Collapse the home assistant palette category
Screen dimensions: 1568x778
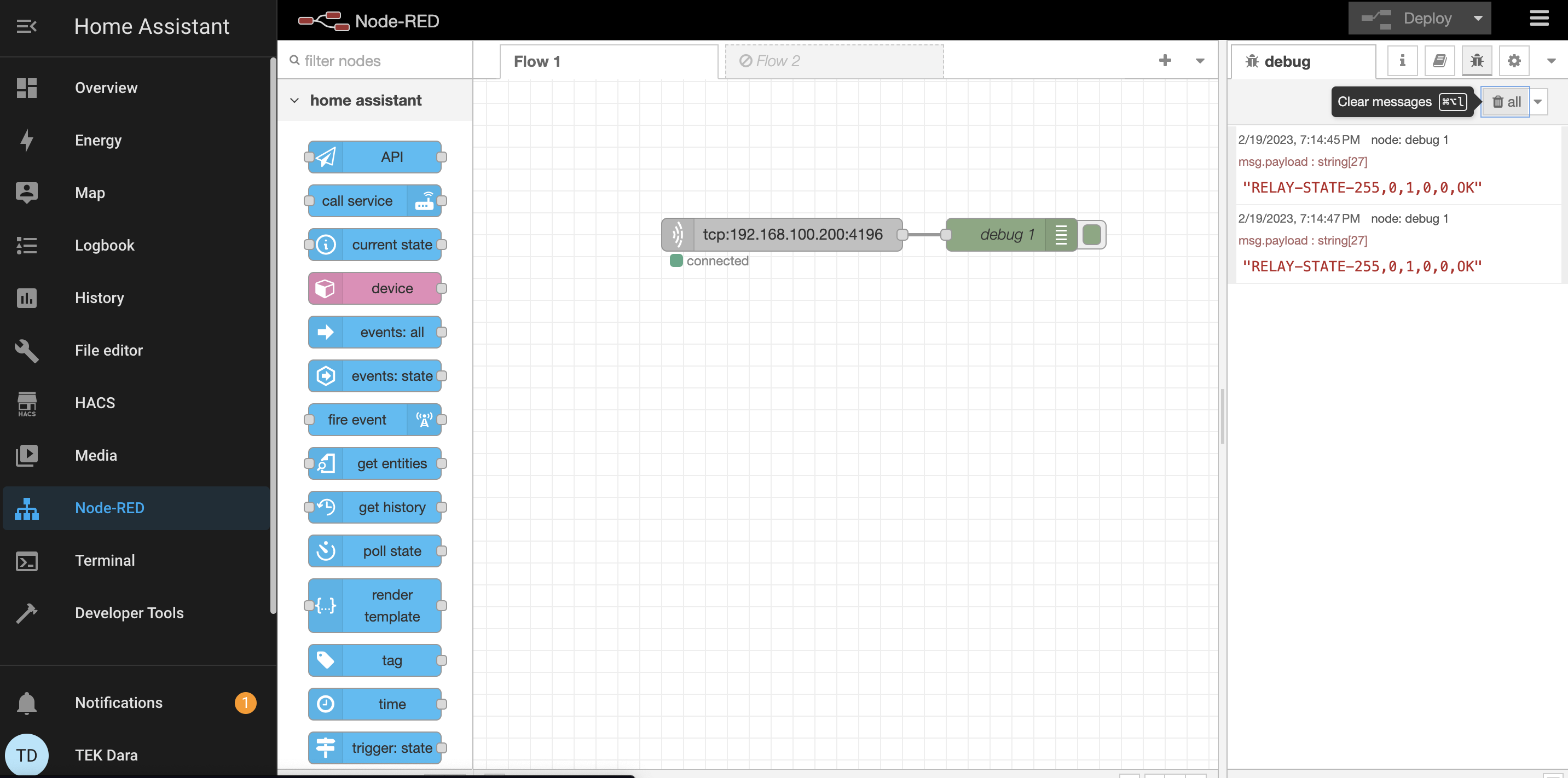[x=294, y=100]
